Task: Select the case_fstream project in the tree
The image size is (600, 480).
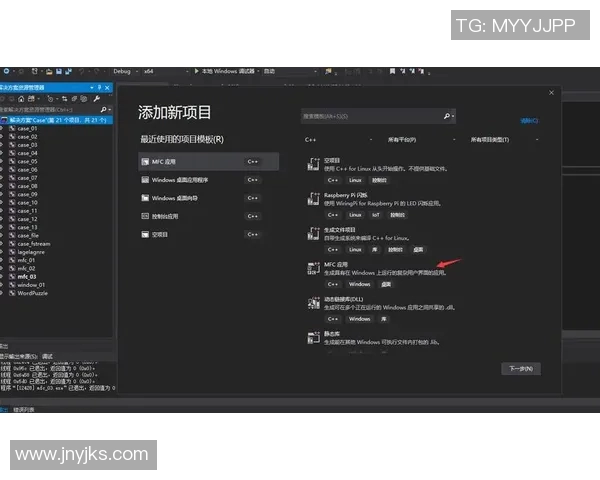Action: pos(34,243)
